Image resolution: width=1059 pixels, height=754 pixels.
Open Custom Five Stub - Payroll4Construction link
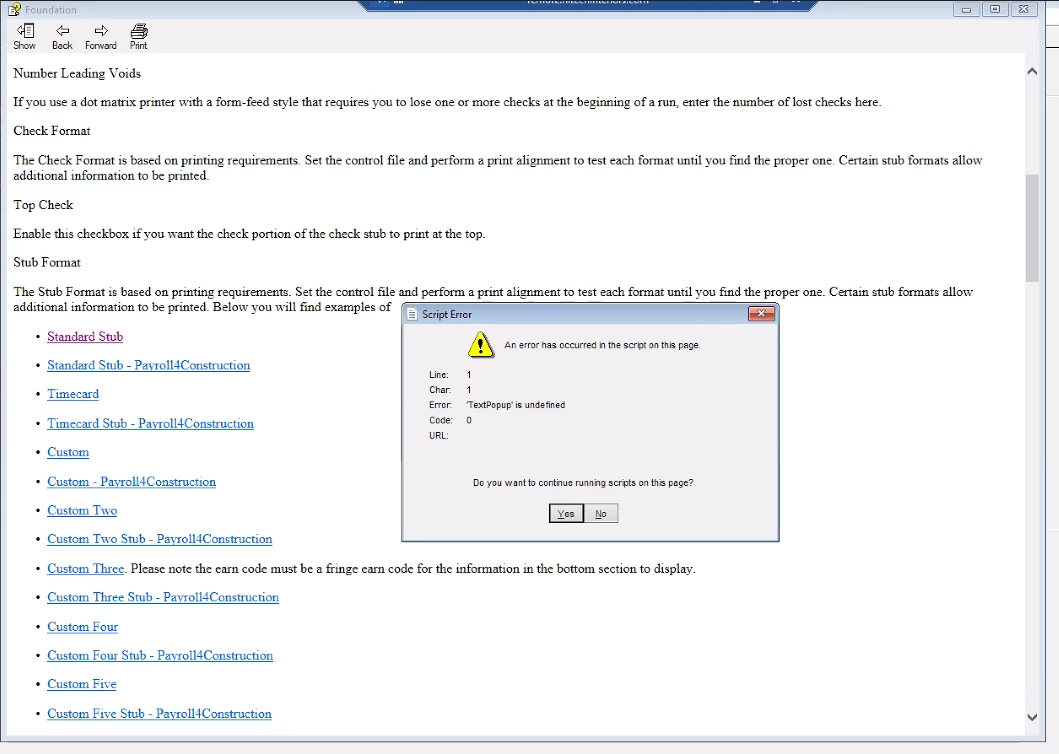click(159, 713)
